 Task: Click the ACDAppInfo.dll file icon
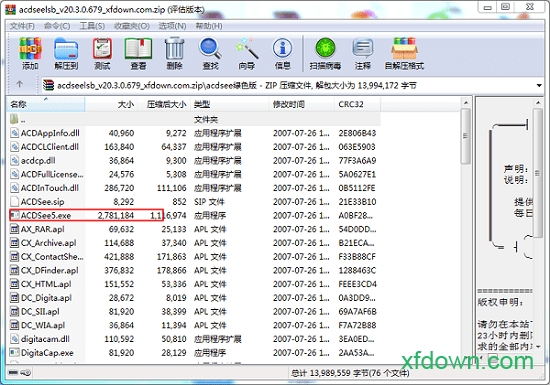(x=14, y=133)
